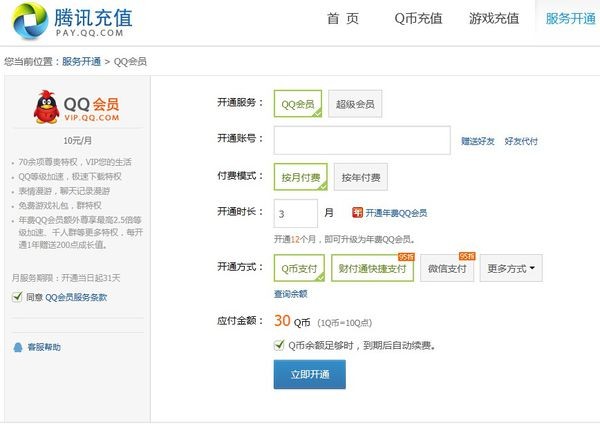This screenshot has height=424, width=600.
Task: Open the Q币充值 navigation tab
Action: 418,19
